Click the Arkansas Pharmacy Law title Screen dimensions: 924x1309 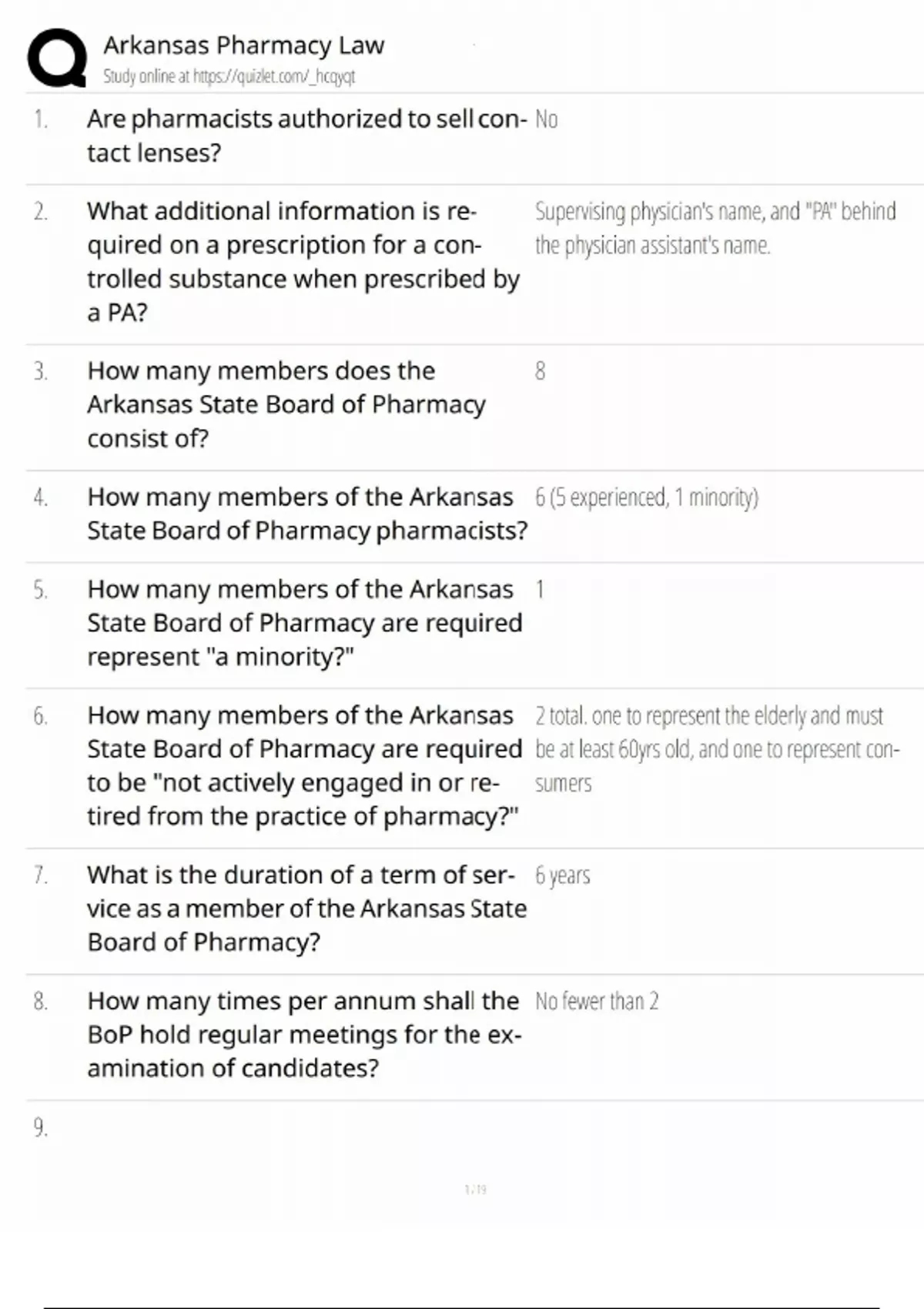243,45
